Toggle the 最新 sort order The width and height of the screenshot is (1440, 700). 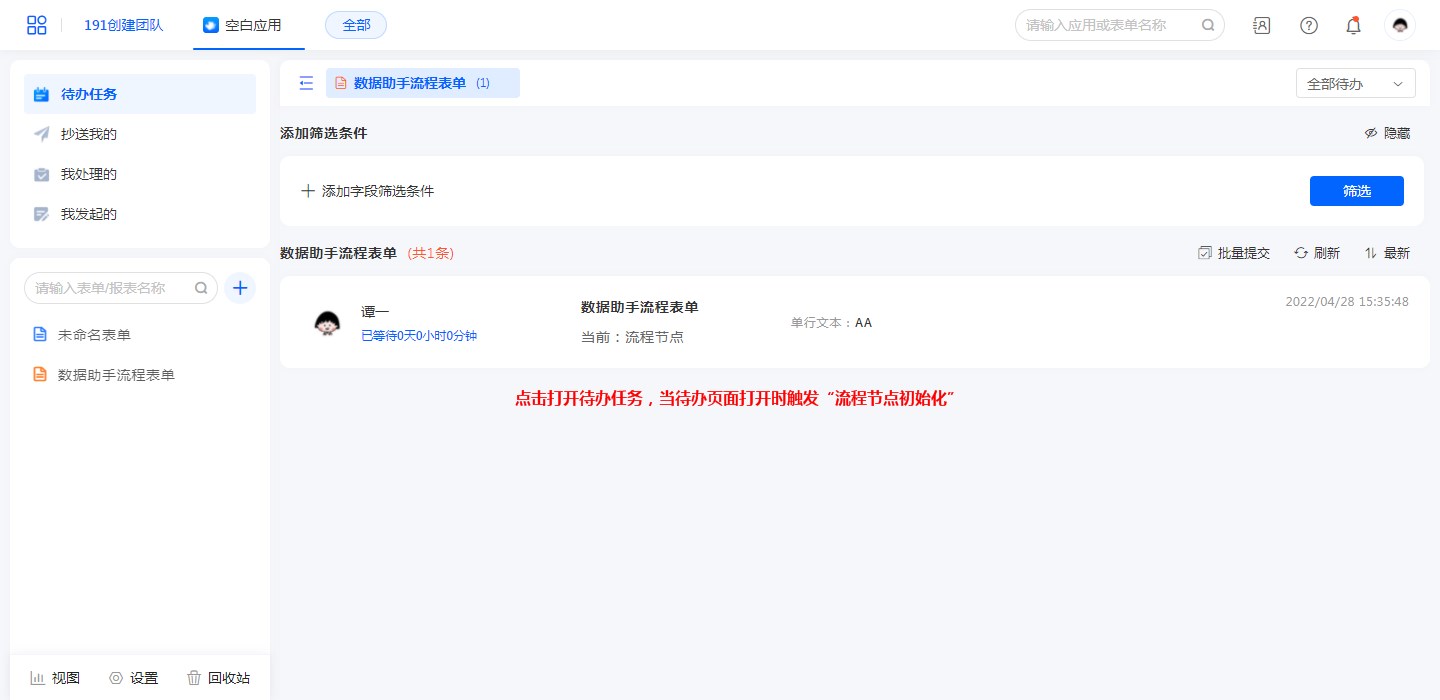[1387, 253]
